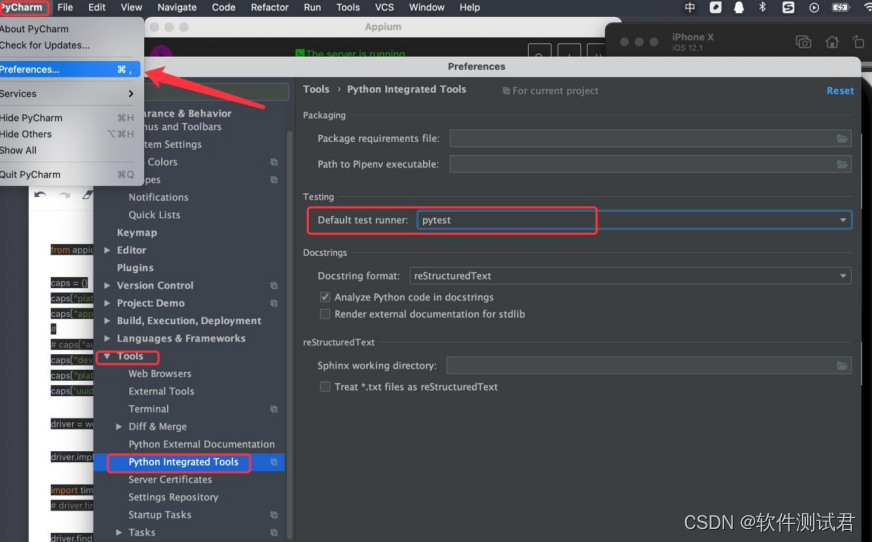Browse for Pipenv executable folder icon

point(842,164)
